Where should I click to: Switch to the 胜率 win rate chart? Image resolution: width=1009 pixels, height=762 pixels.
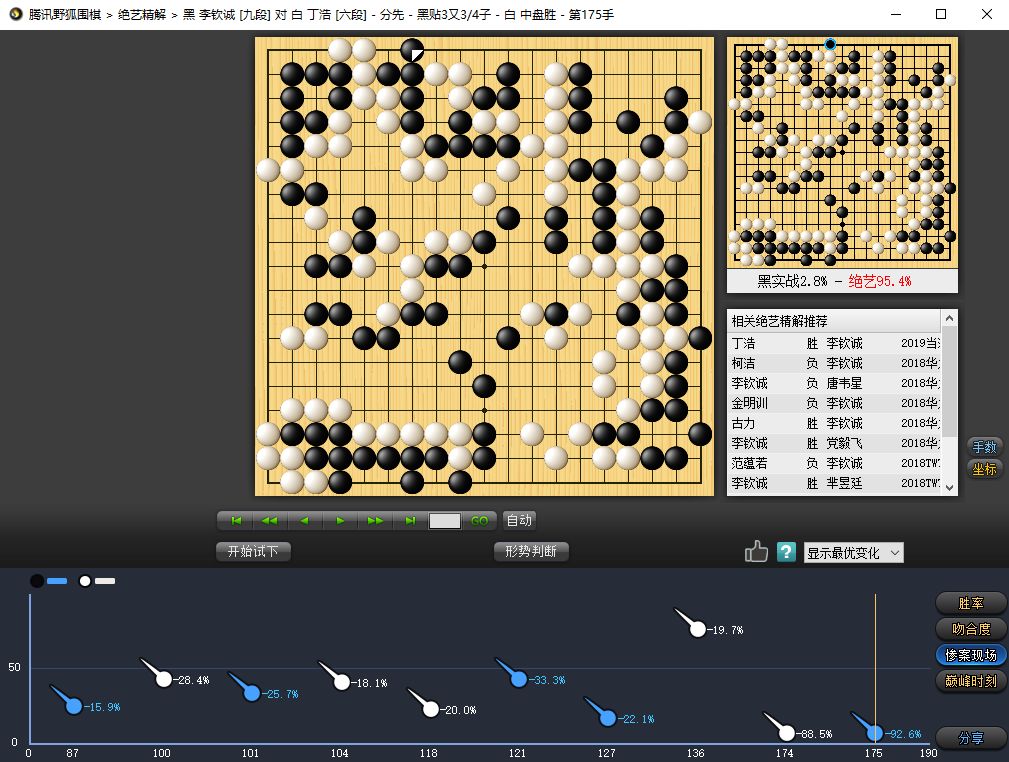coord(971,604)
